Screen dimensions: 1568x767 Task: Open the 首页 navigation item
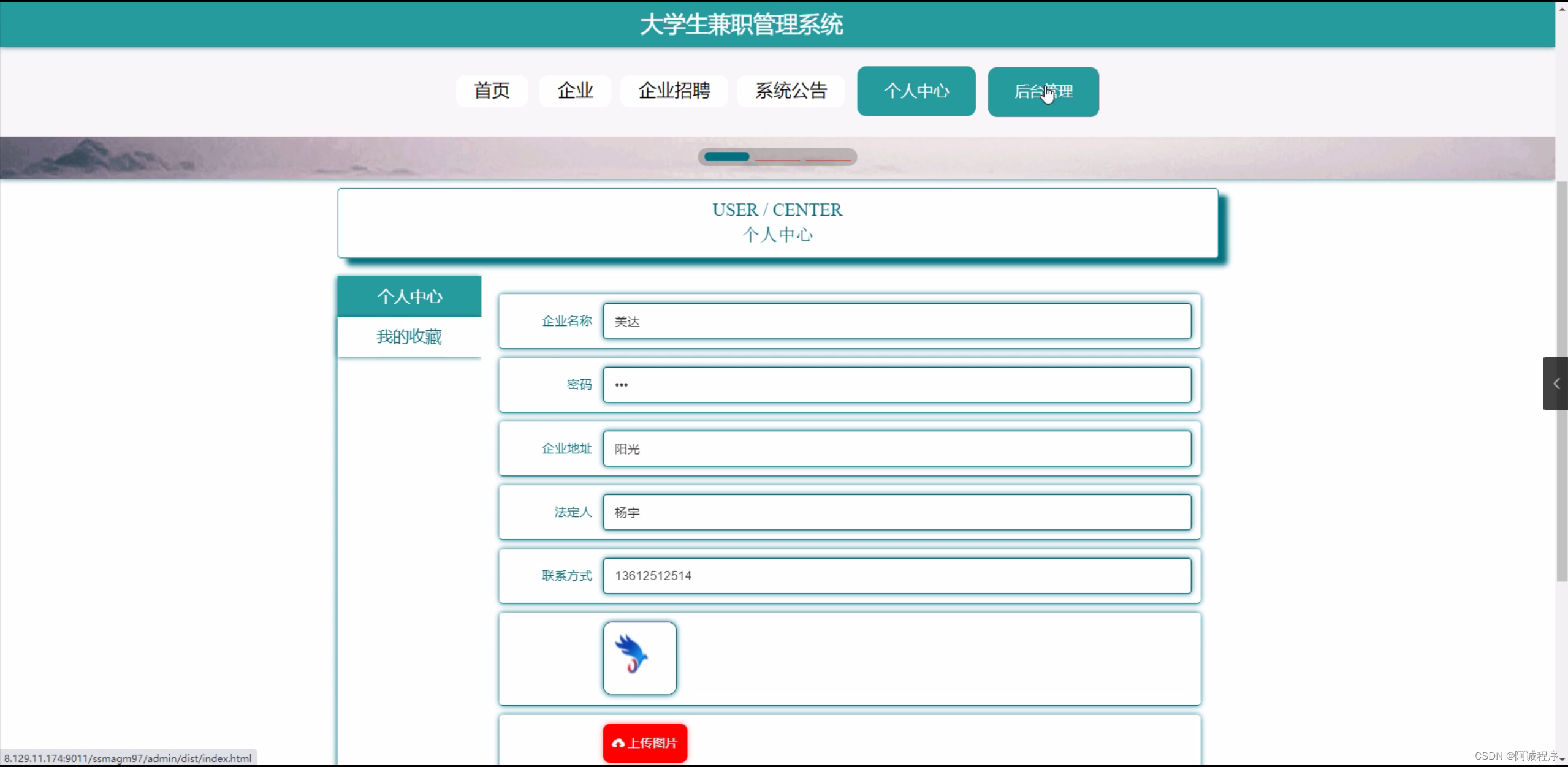tap(492, 91)
